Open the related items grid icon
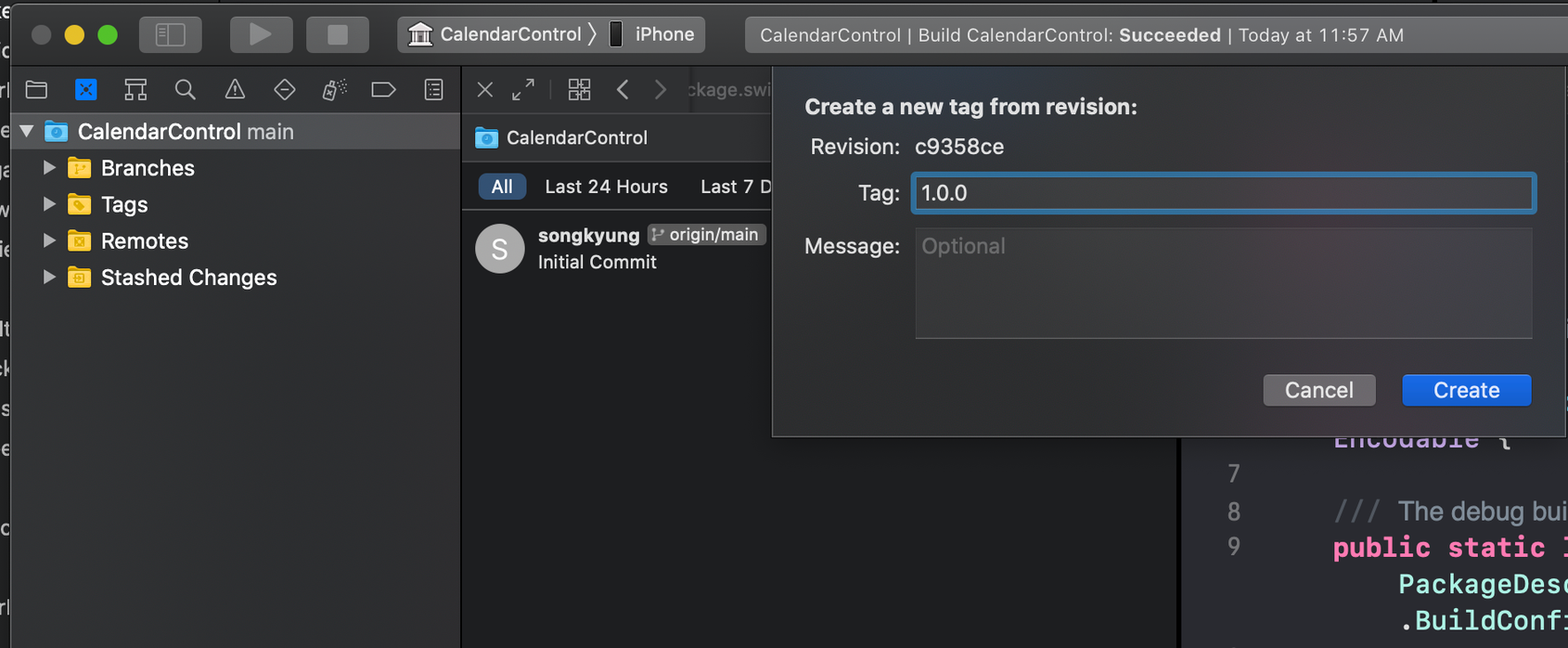The height and width of the screenshot is (648, 1568). pyautogui.click(x=579, y=90)
